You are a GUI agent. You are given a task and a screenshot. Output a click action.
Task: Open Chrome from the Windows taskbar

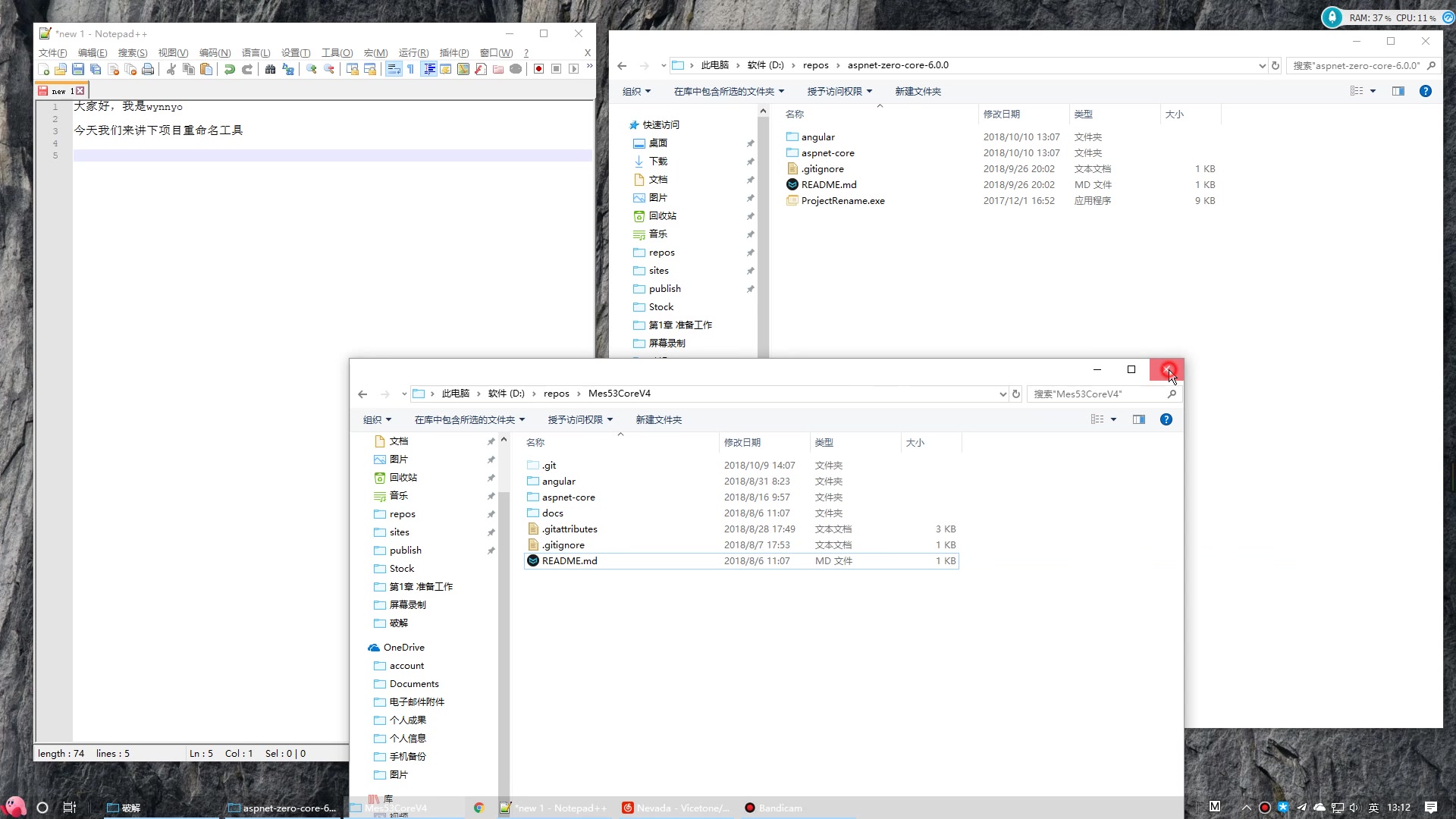[x=479, y=808]
